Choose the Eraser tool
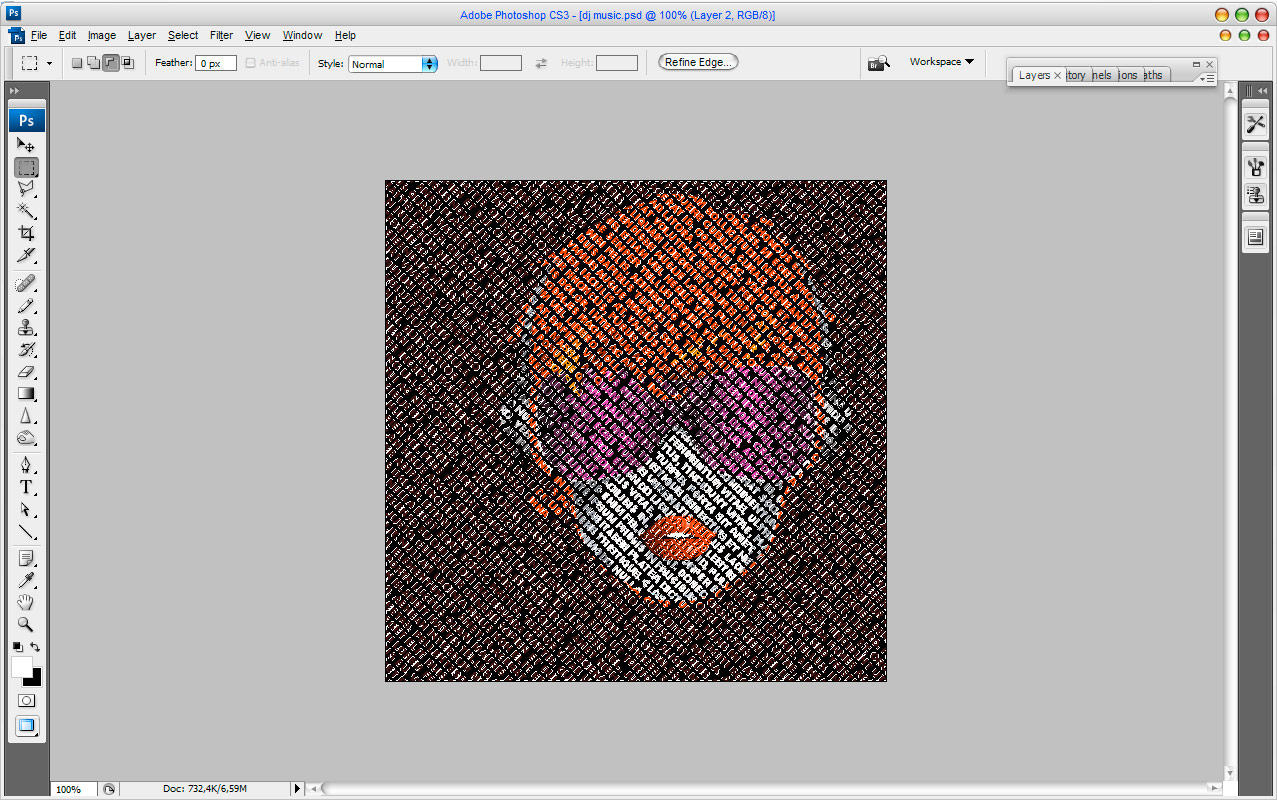The width and height of the screenshot is (1277, 800). click(x=26, y=372)
